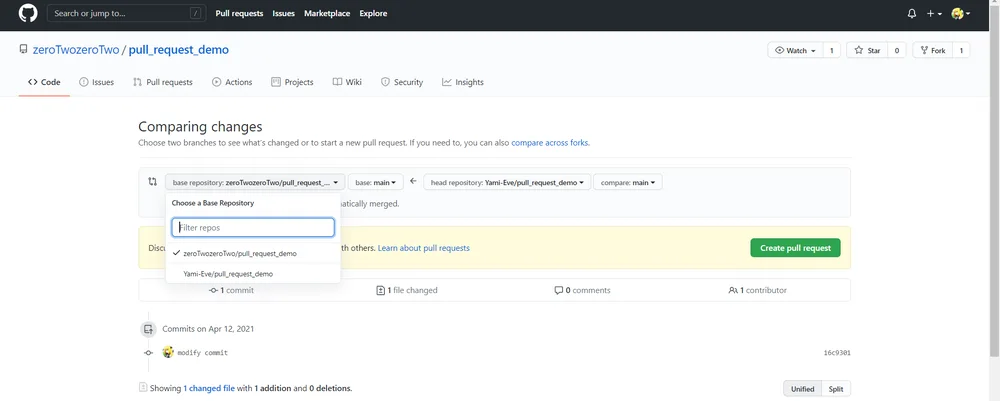This screenshot has height=401, width=1000.
Task: Expand the compare: main dropdown
Action: (x=628, y=182)
